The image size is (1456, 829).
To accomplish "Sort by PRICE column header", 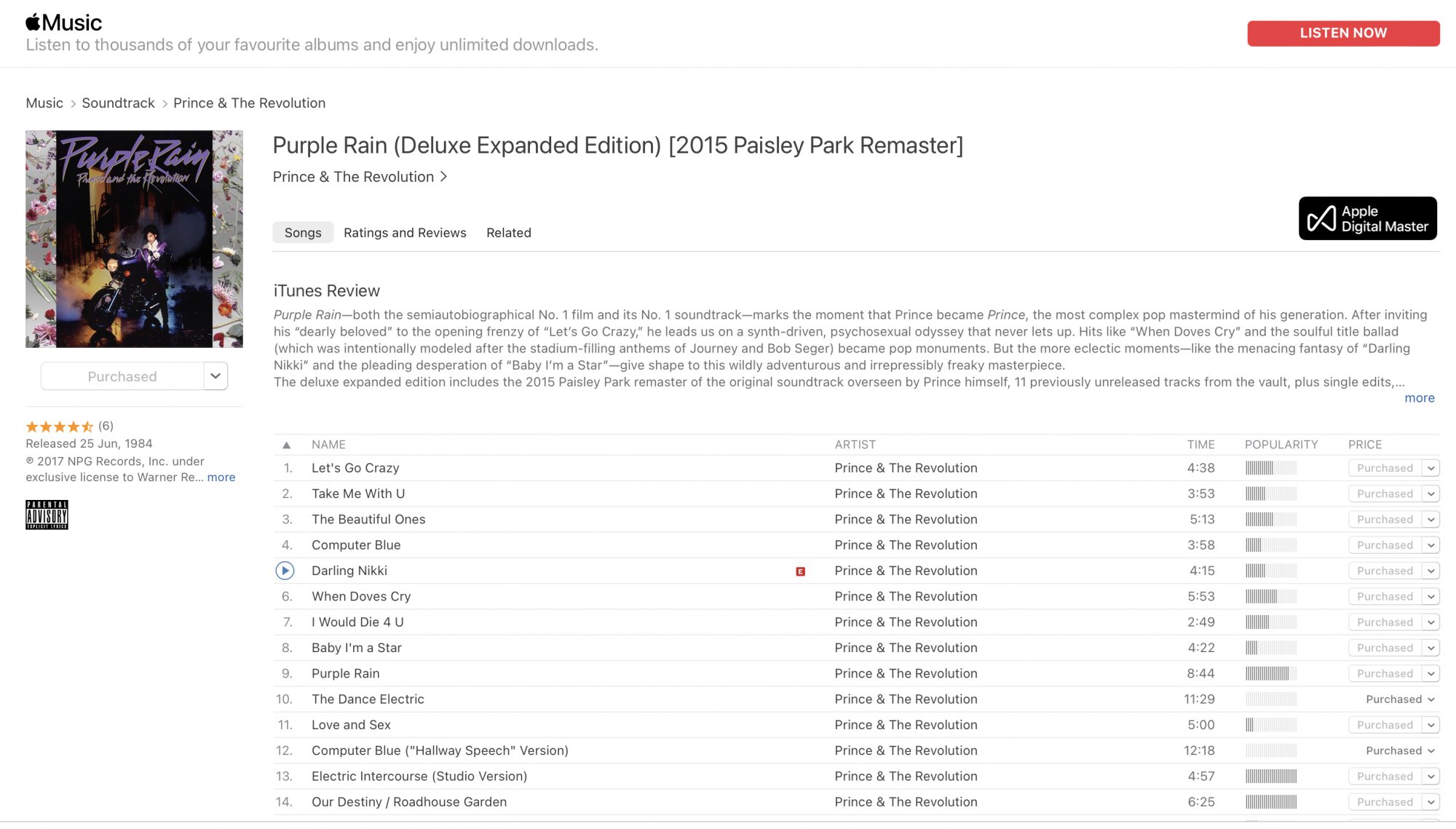I will [1365, 445].
